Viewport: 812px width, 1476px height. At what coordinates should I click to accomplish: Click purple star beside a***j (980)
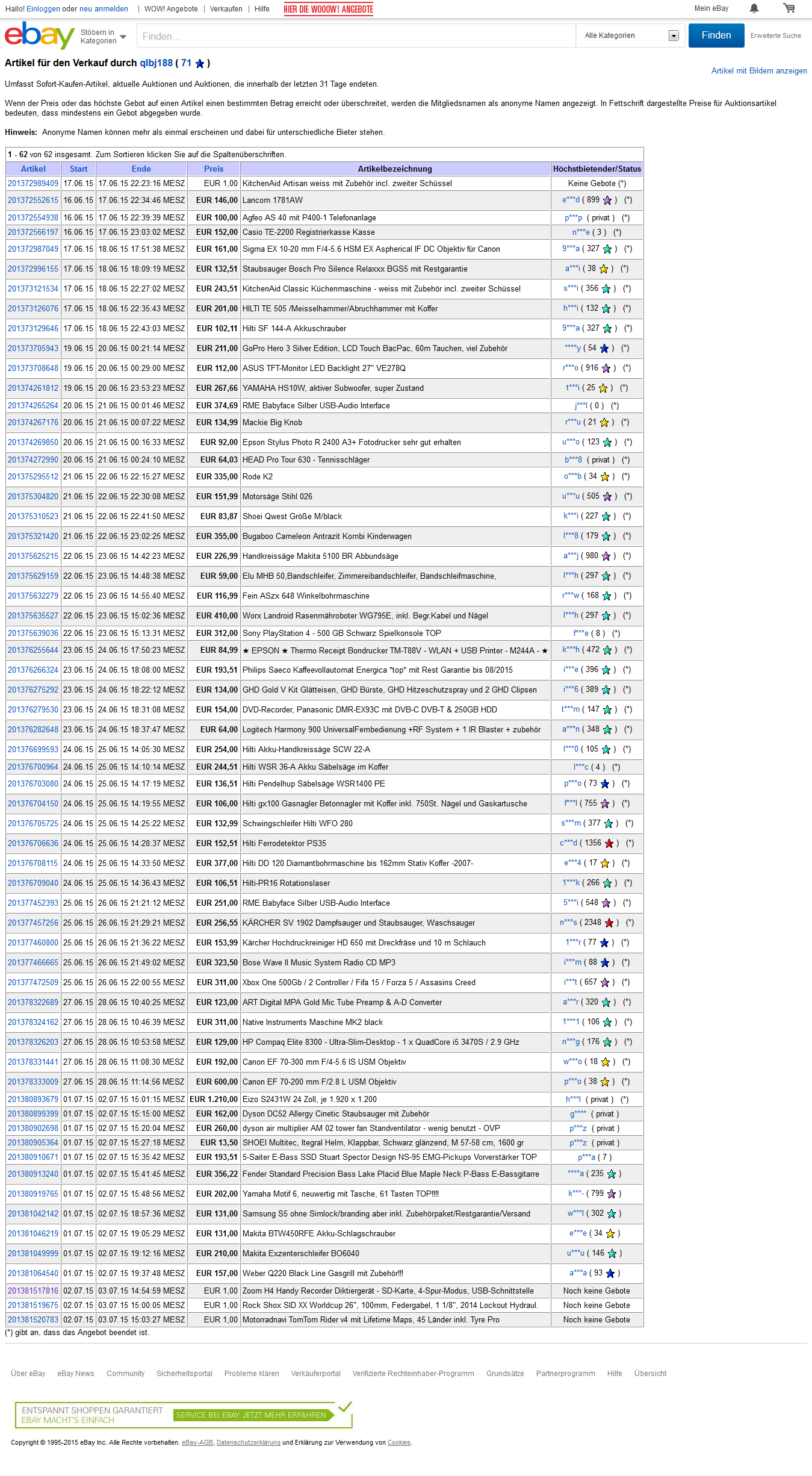(606, 556)
